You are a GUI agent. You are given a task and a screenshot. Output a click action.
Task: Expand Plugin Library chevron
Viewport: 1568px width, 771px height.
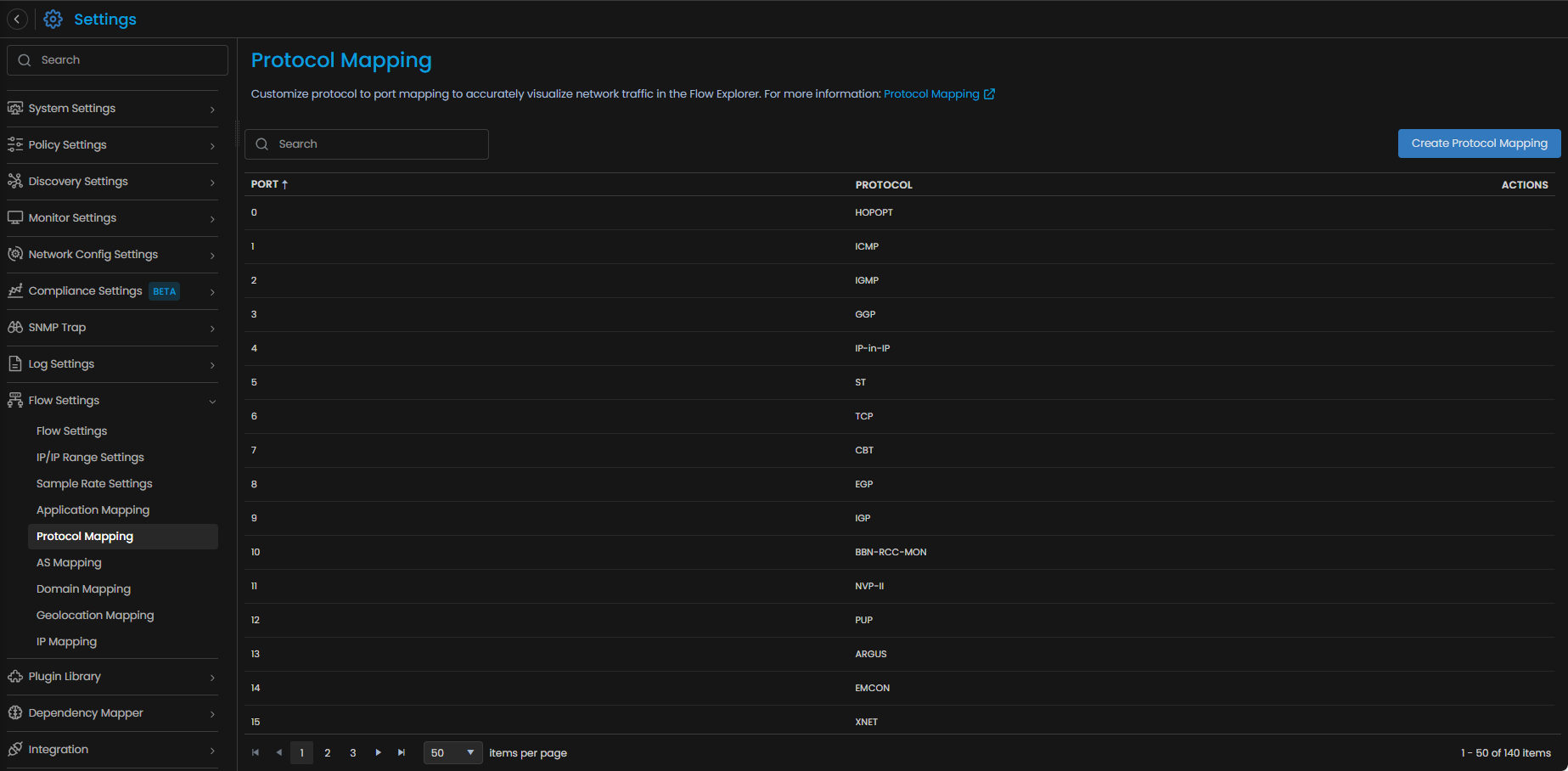click(212, 678)
